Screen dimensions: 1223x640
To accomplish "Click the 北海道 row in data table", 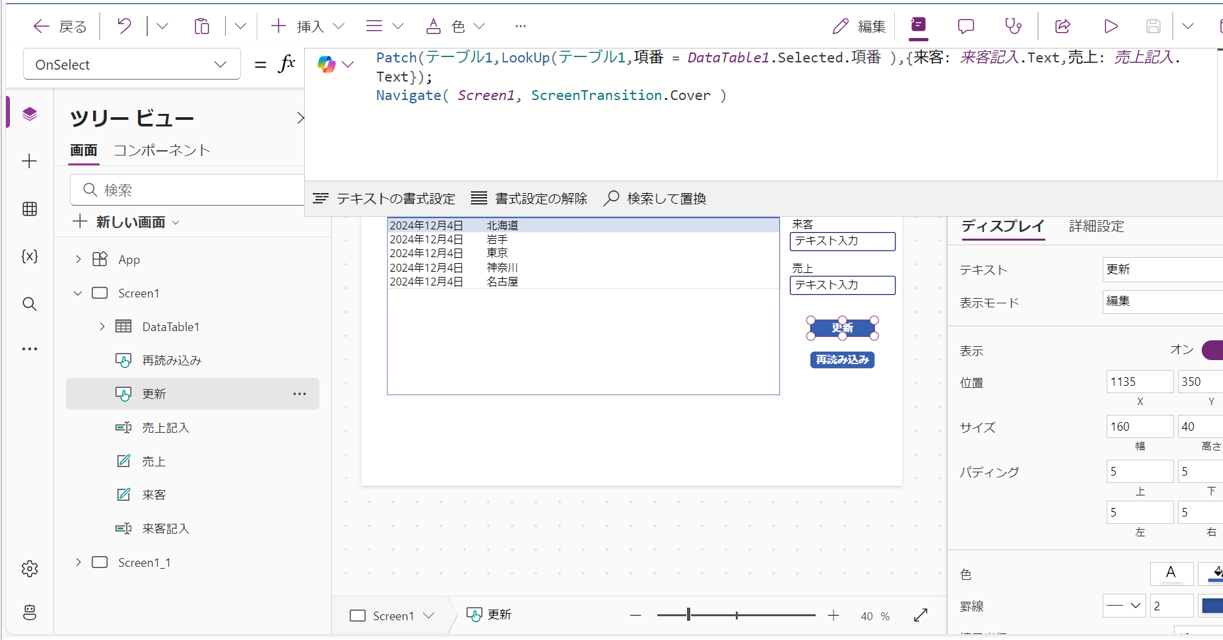I will [583, 226].
